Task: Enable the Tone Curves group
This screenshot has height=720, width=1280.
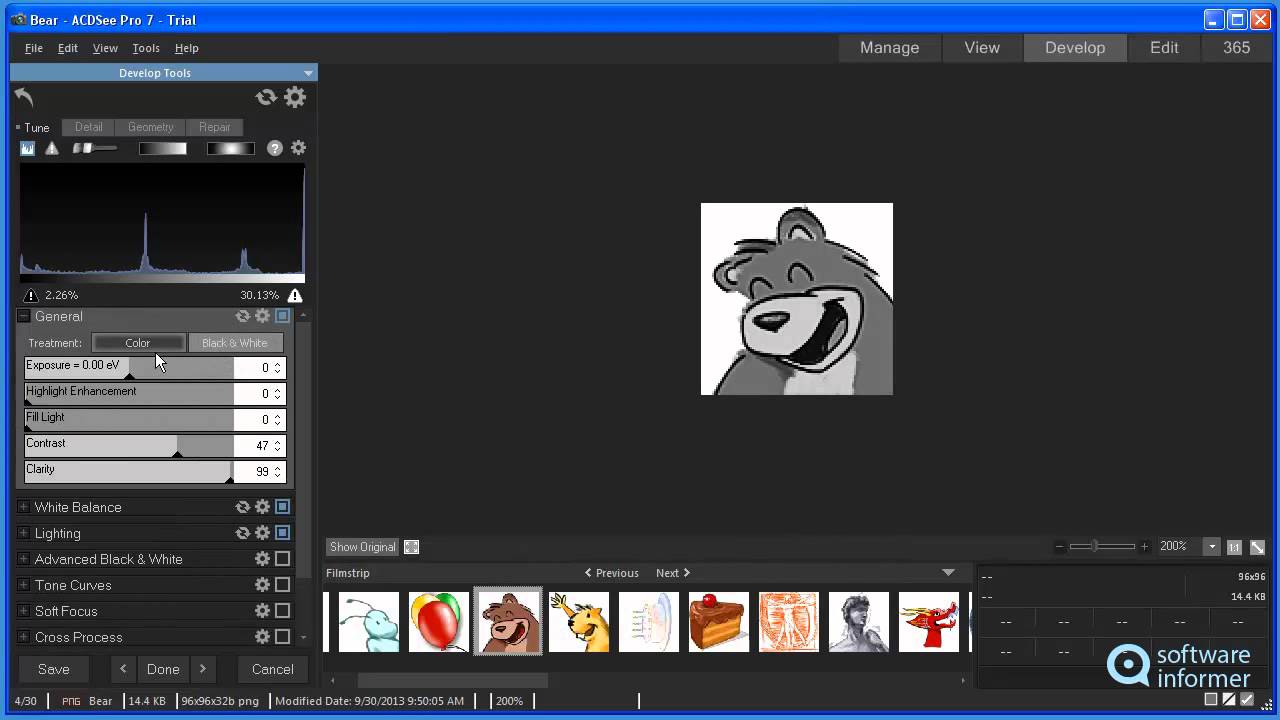Action: 283,585
